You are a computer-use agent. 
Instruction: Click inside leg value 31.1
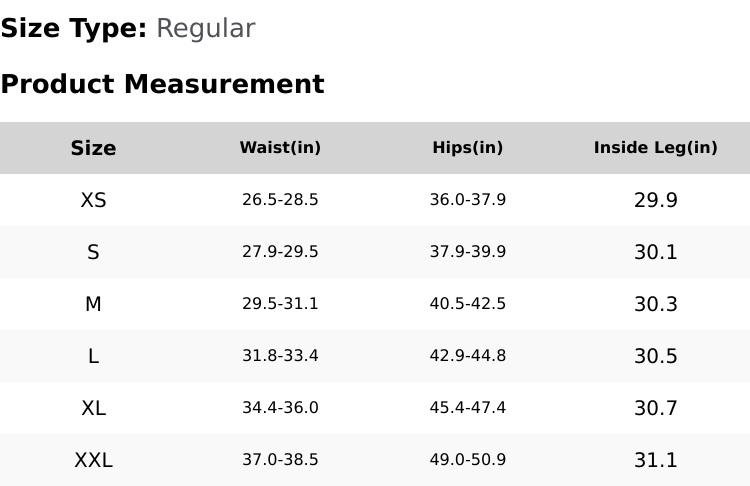[x=655, y=460]
